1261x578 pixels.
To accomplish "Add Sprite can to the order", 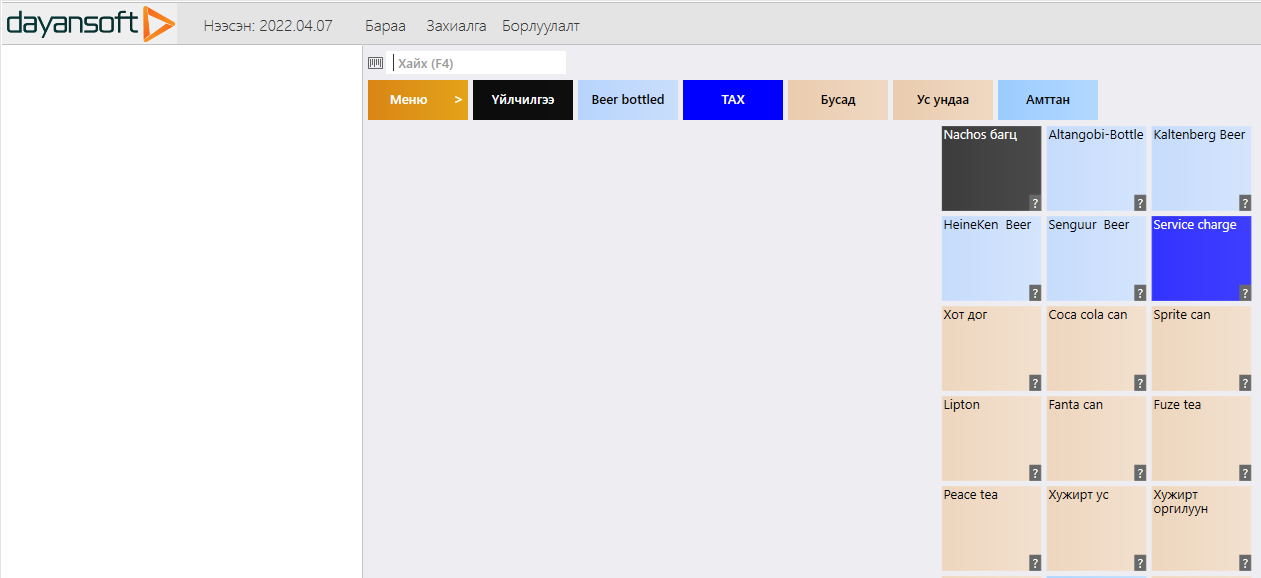I will 1202,349.
